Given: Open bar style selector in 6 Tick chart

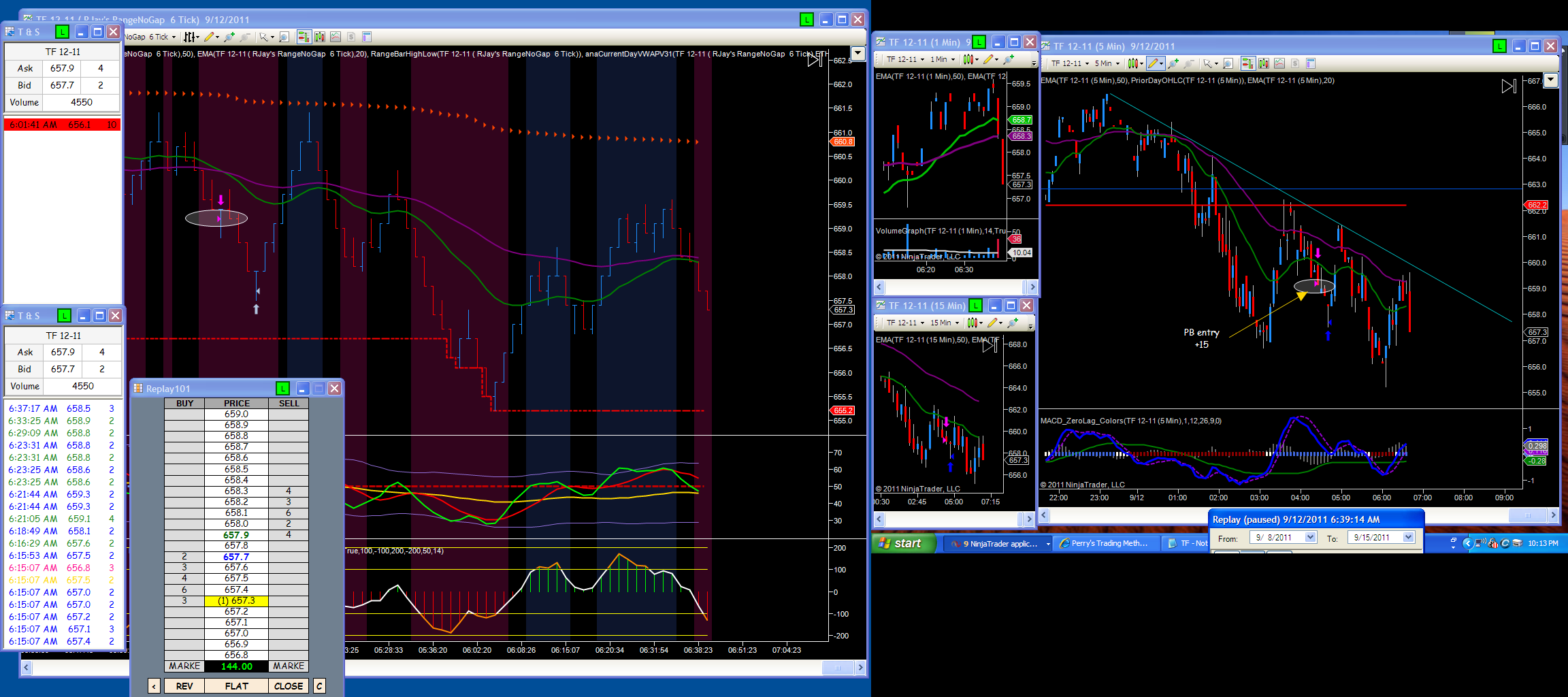Looking at the screenshot, I should 192,37.
